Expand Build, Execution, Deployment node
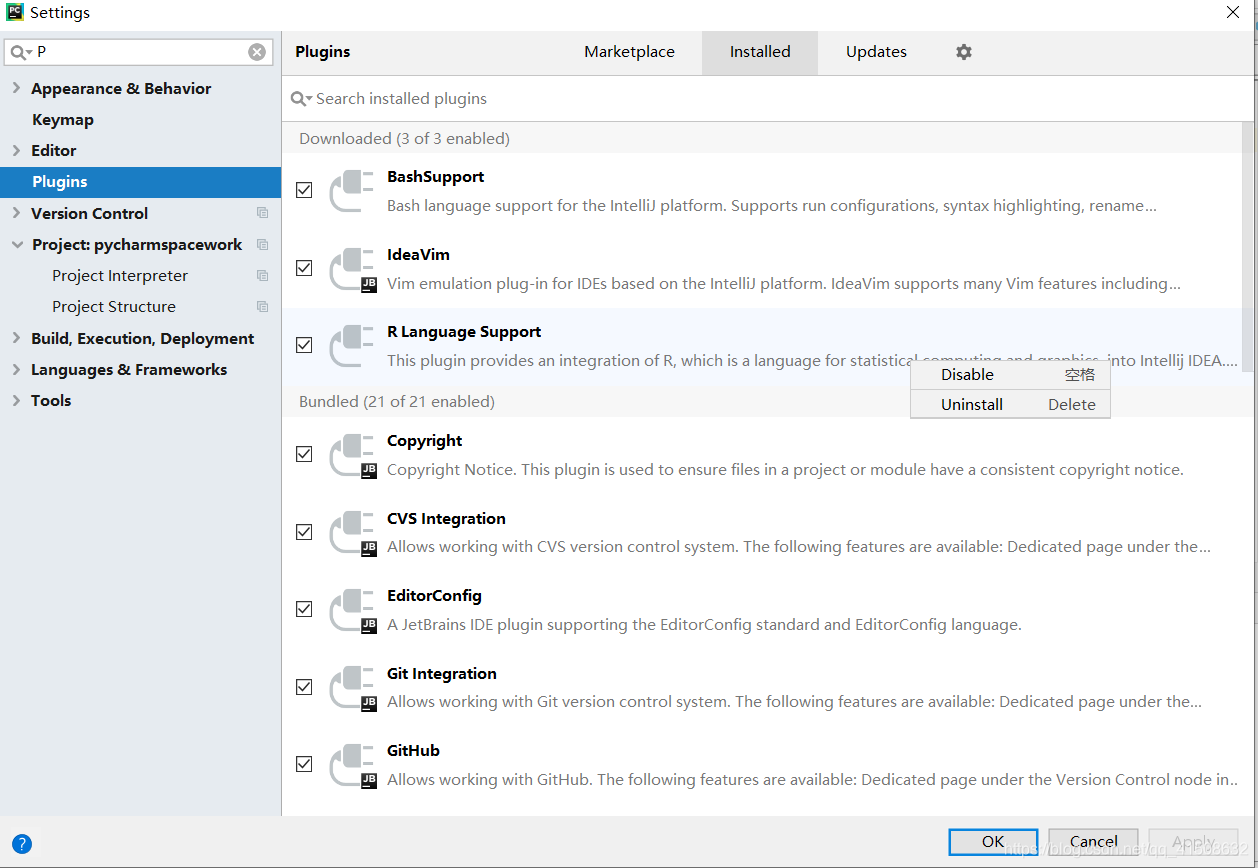 16,338
